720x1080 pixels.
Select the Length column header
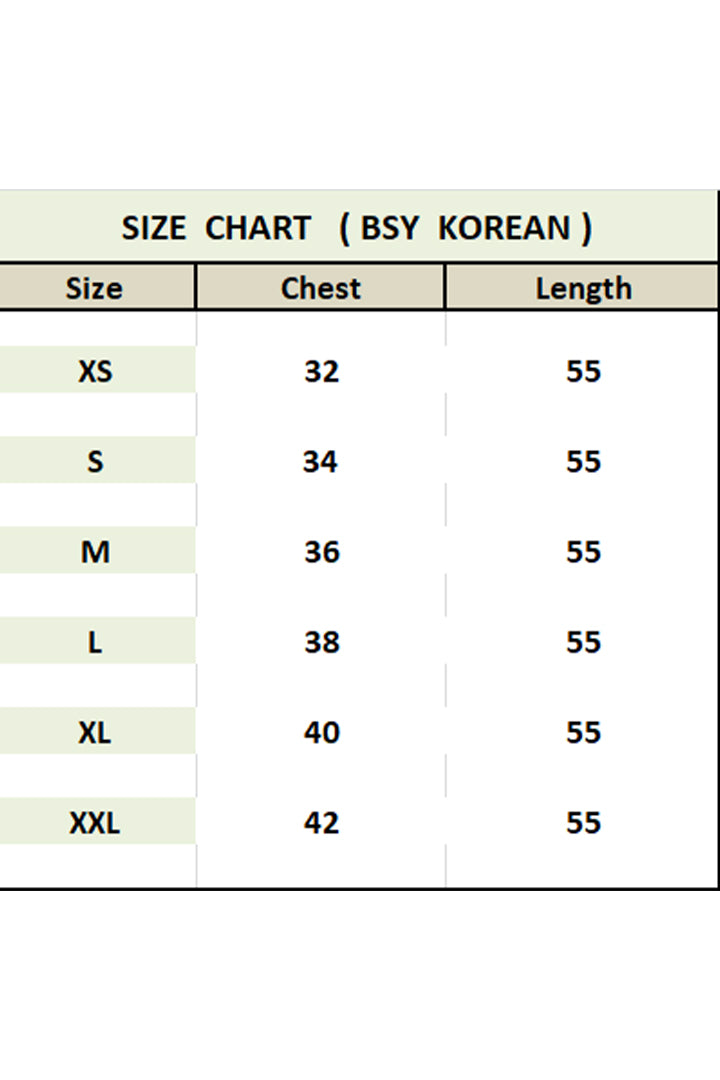click(583, 288)
